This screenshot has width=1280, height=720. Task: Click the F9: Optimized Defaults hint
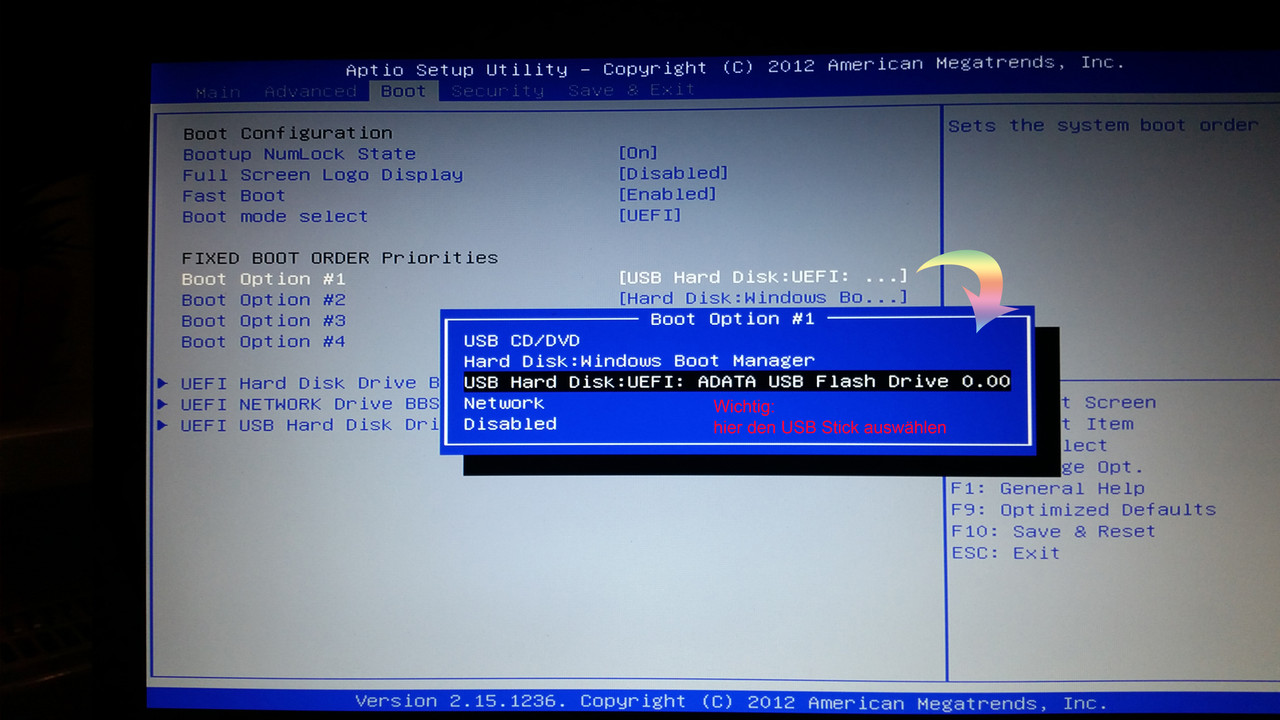(x=1083, y=510)
